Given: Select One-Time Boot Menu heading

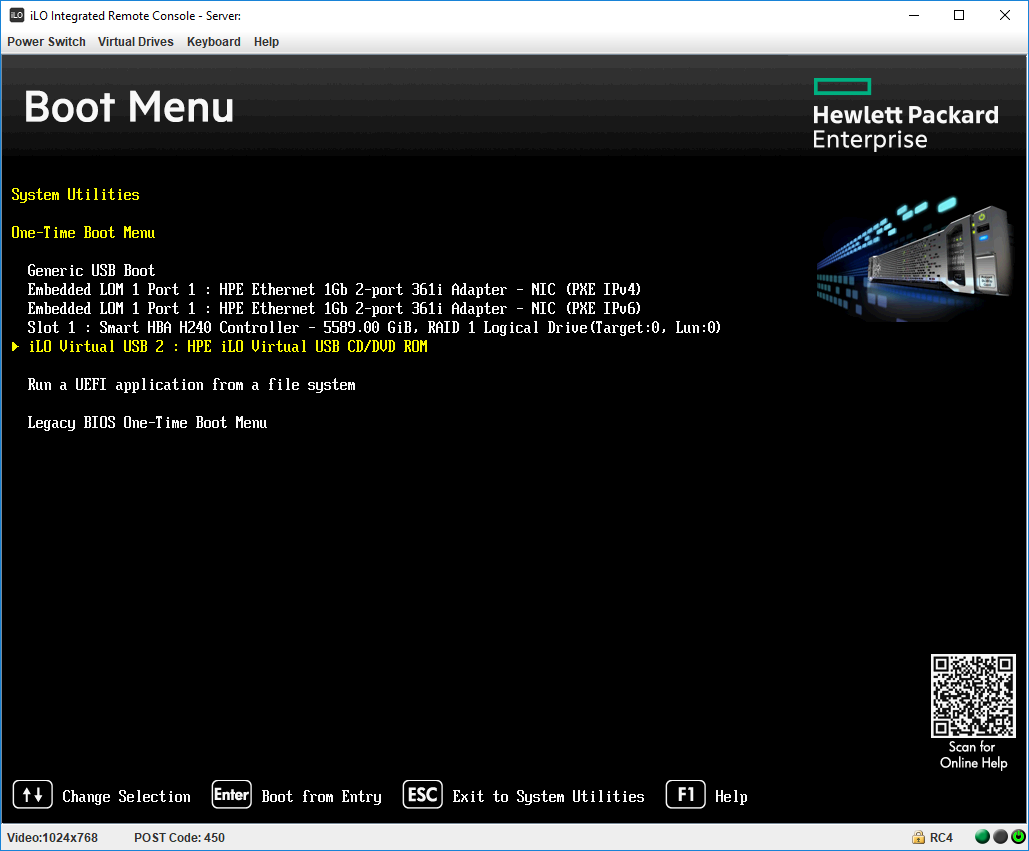Looking at the screenshot, I should pos(83,232).
